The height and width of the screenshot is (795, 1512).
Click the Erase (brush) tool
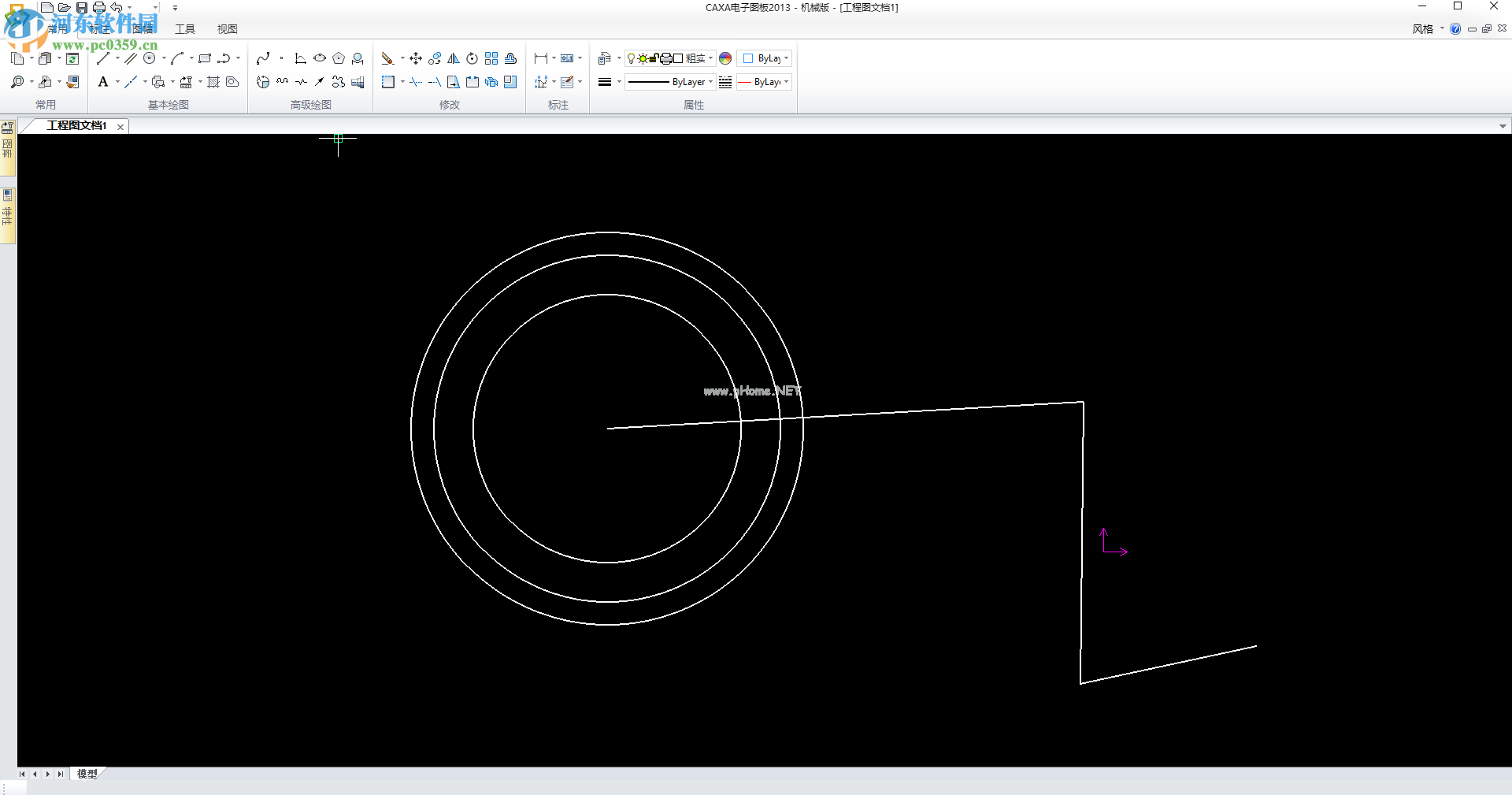(x=387, y=58)
